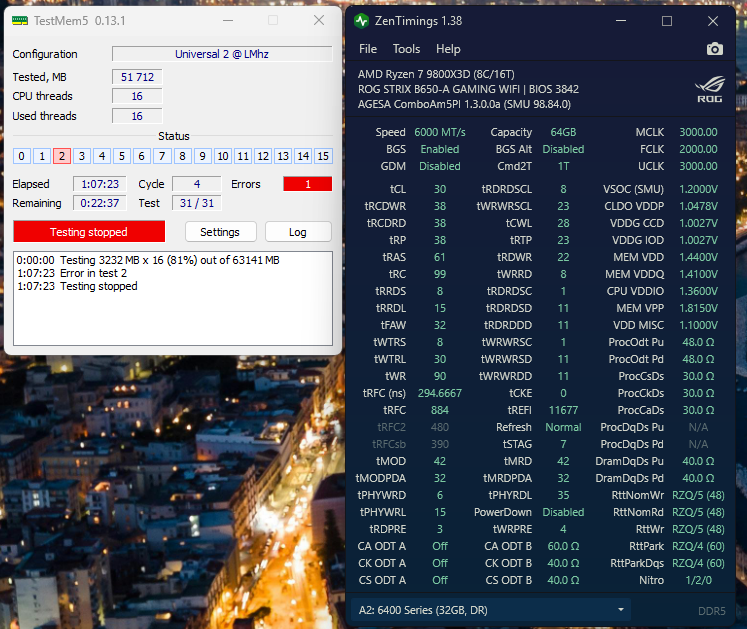Click the ZenTimings app logo icon
Viewport: 747px width, 629px height.
tap(362, 21)
